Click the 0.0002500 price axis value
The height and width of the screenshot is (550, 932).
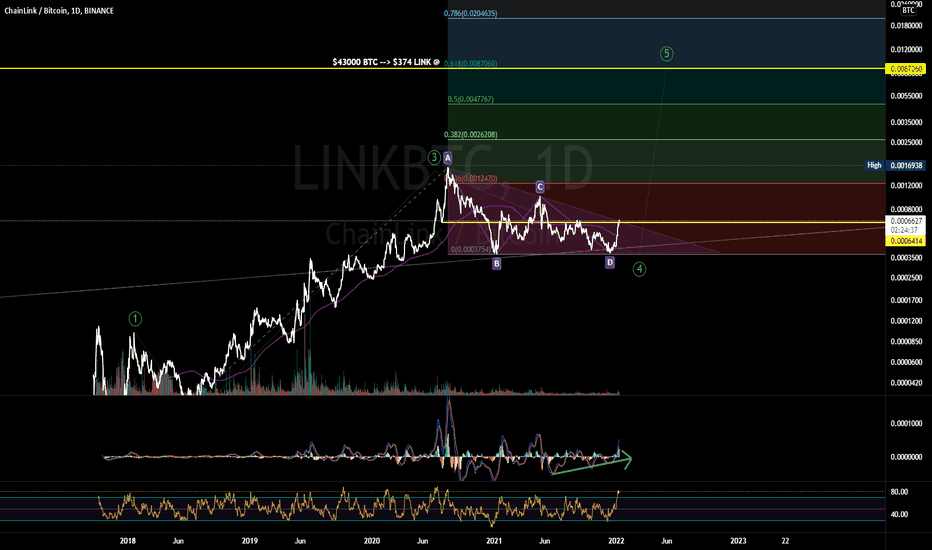906,278
